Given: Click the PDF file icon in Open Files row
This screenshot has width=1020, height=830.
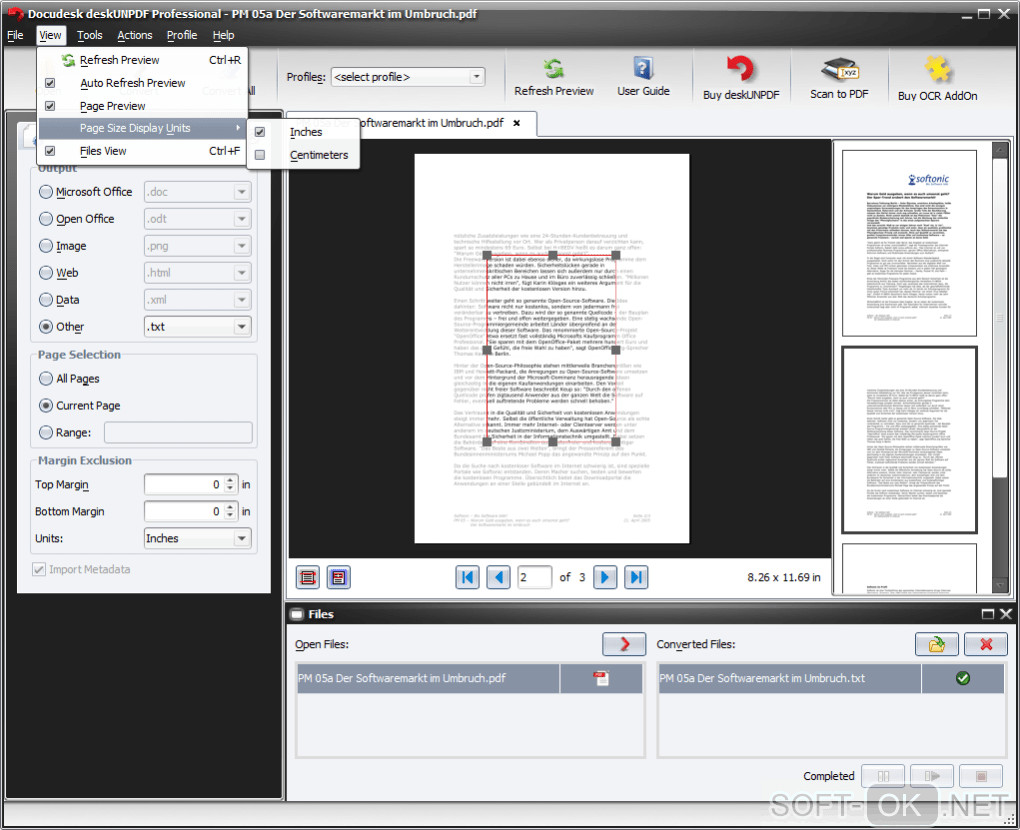Looking at the screenshot, I should (601, 678).
